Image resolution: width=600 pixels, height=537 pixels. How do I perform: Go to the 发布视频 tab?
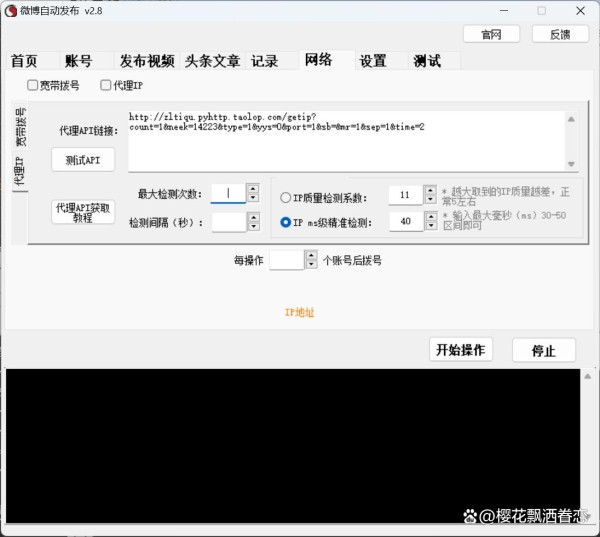coord(147,61)
